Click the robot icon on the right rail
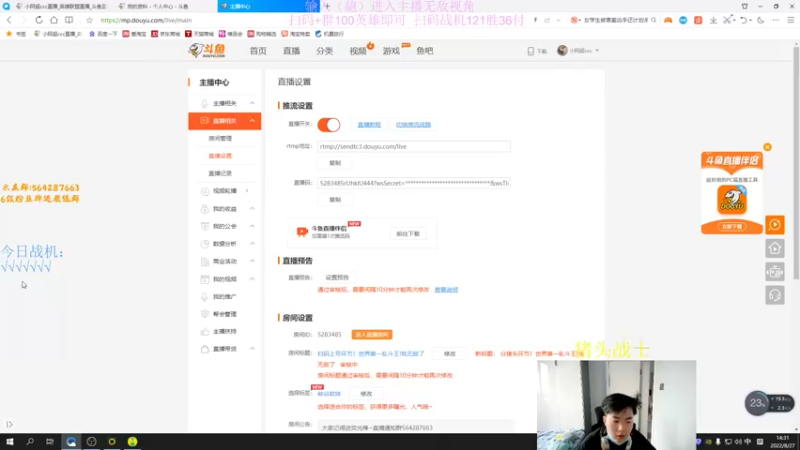The width and height of the screenshot is (800, 450). [x=774, y=272]
